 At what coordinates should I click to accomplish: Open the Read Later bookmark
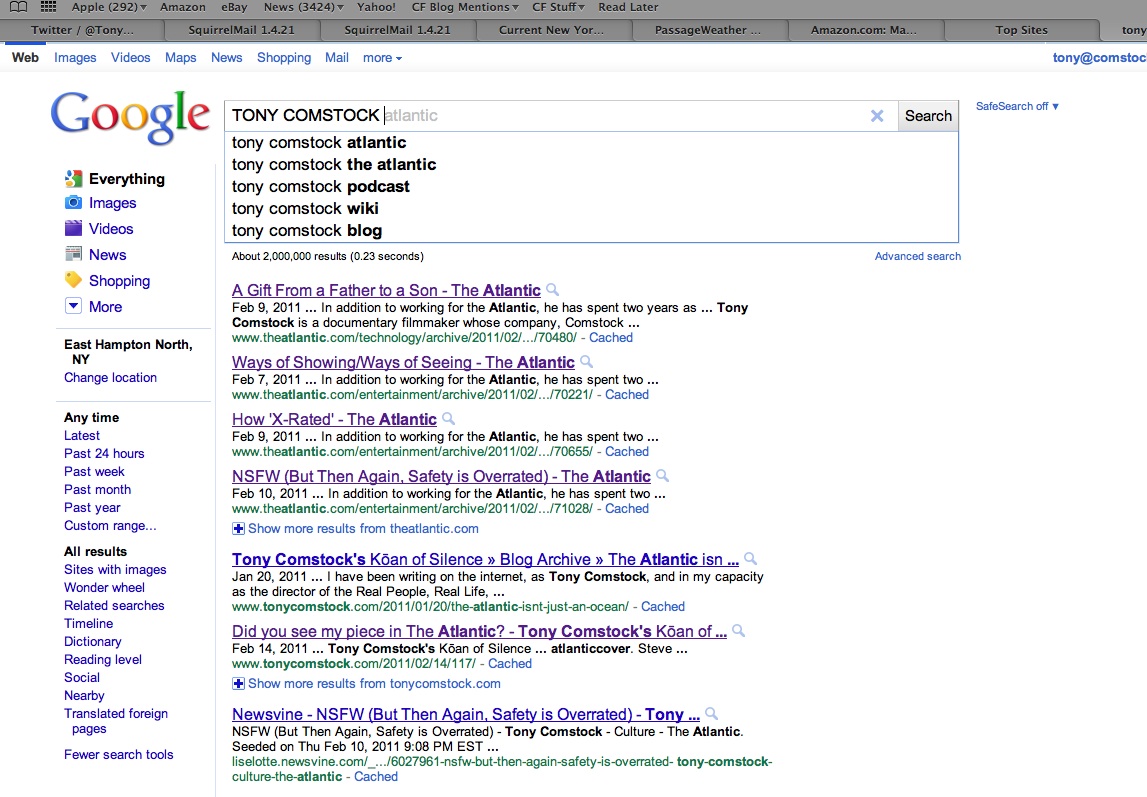point(628,7)
